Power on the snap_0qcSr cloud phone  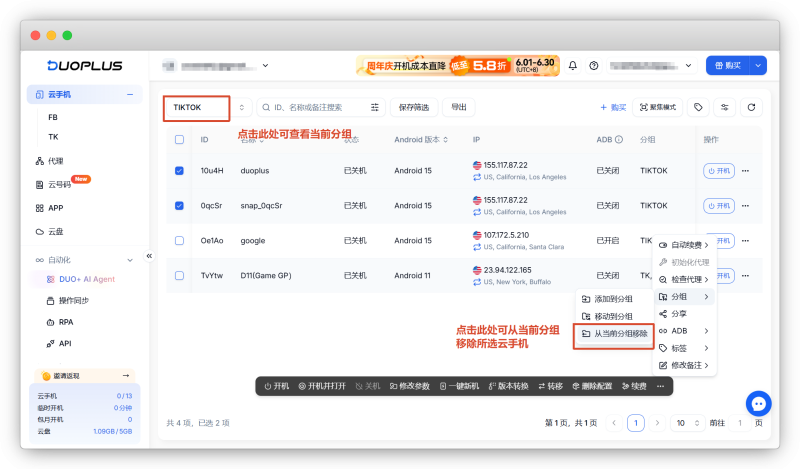tap(718, 206)
